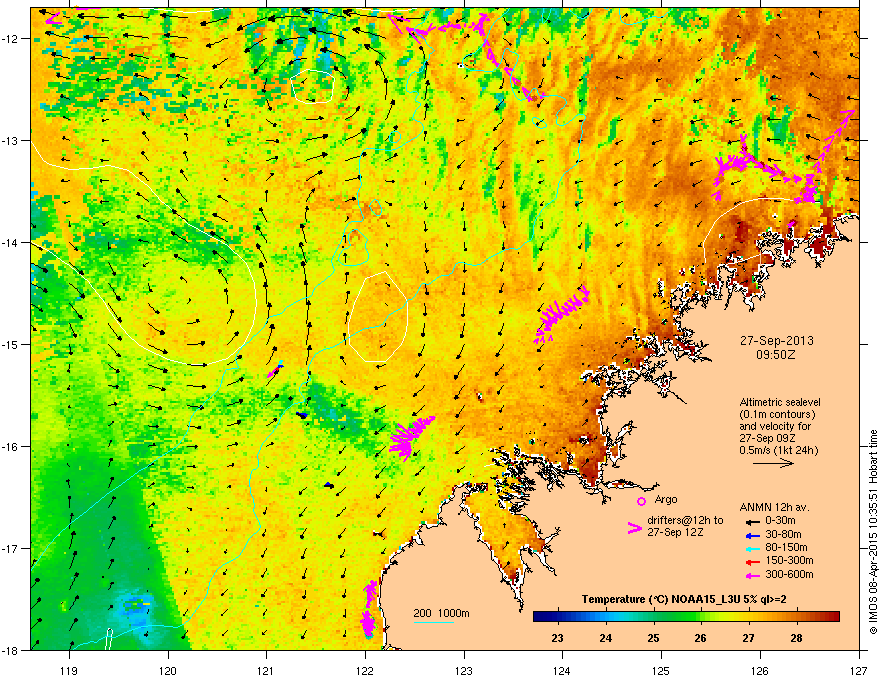
Task: Click the colorbar value 28
Action: pyautogui.click(x=796, y=638)
